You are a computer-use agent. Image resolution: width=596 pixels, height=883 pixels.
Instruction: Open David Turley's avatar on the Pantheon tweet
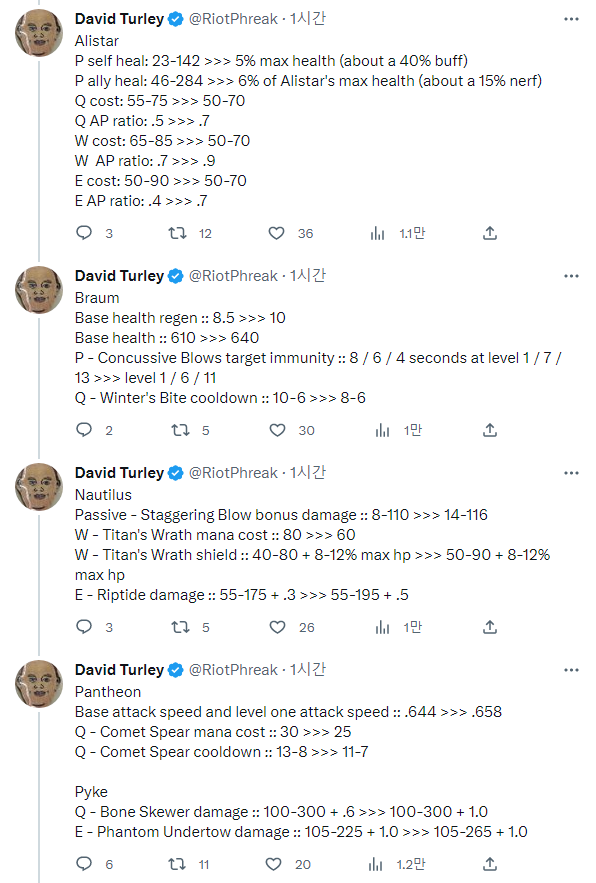pyautogui.click(x=39, y=684)
